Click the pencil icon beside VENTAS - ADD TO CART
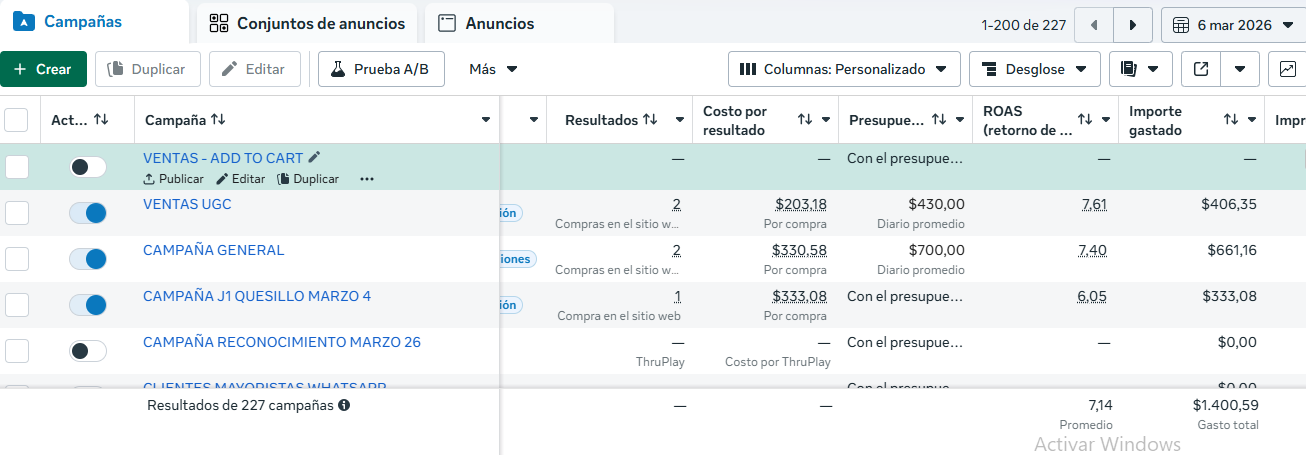 point(315,157)
